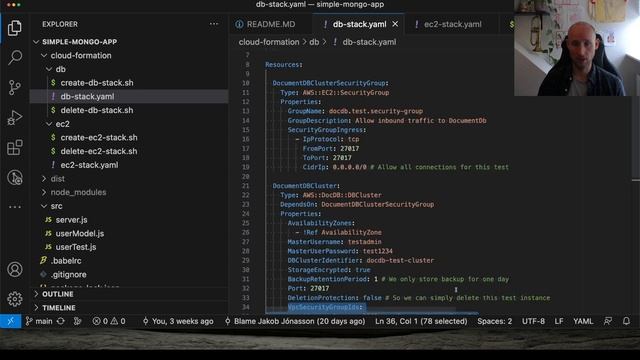Open the Remote Explorer icon in activity bar

point(15,178)
